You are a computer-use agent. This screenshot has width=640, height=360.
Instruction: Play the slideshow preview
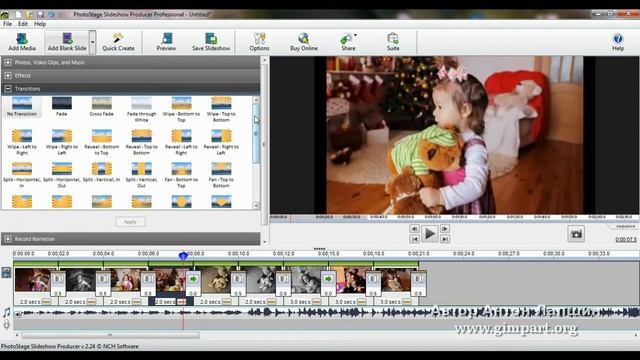pyautogui.click(x=429, y=233)
